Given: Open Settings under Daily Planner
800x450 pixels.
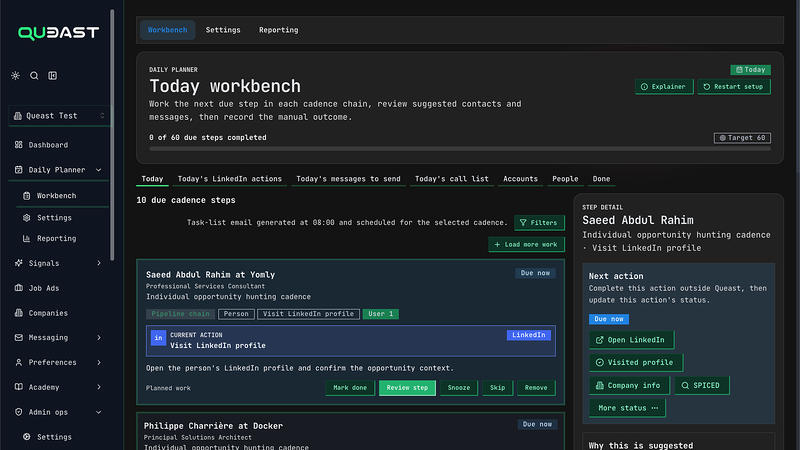Looking at the screenshot, I should point(54,218).
